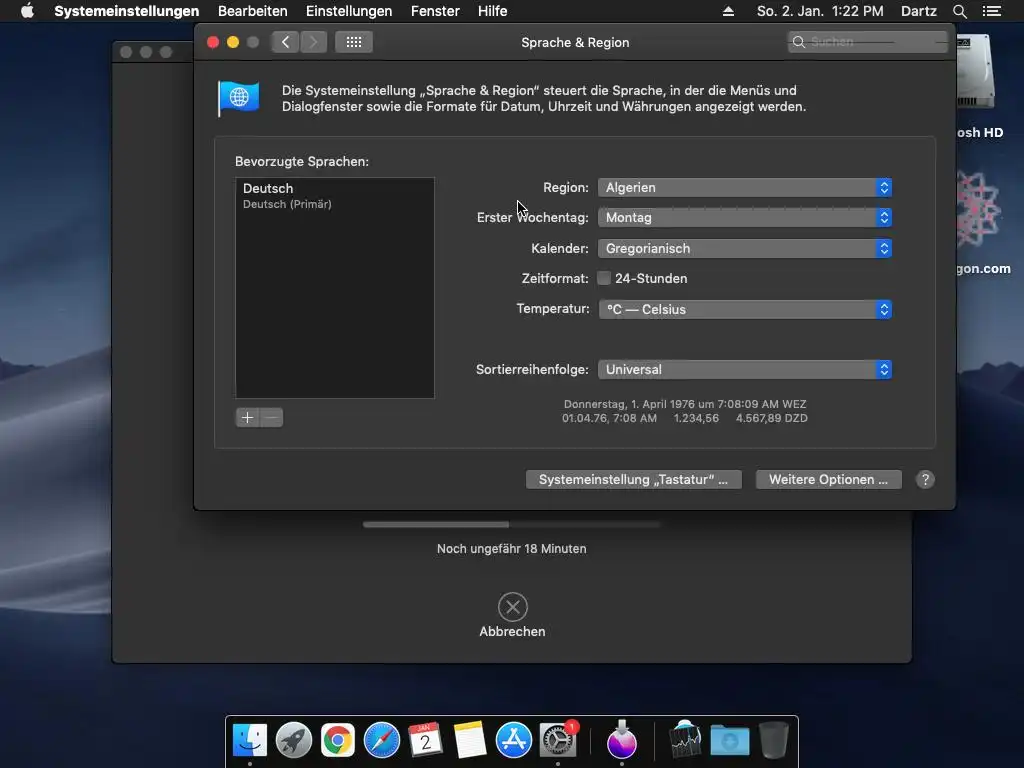This screenshot has height=768, width=1024.
Task: Open the Fenster menu
Action: 435,11
